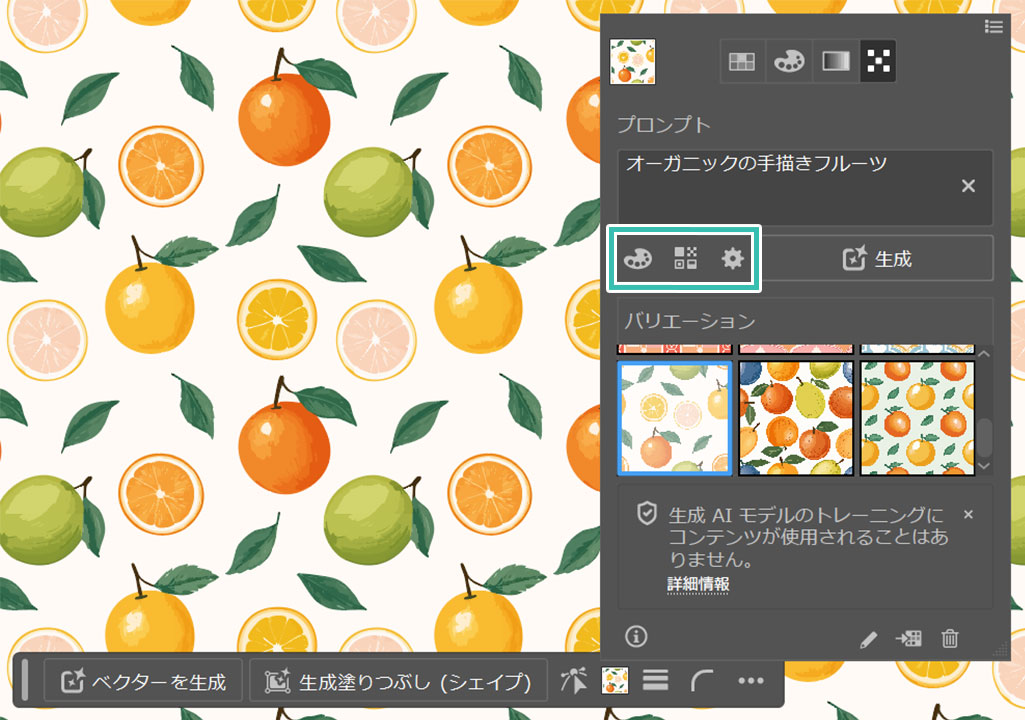Viewport: 1025px width, 720px height.
Task: Select the pixelated mixed fruits variation thumbnail
Action: [x=795, y=418]
